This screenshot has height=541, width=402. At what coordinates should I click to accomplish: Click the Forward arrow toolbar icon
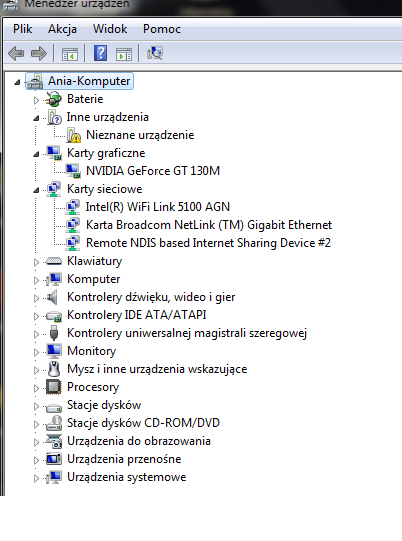[x=39, y=53]
